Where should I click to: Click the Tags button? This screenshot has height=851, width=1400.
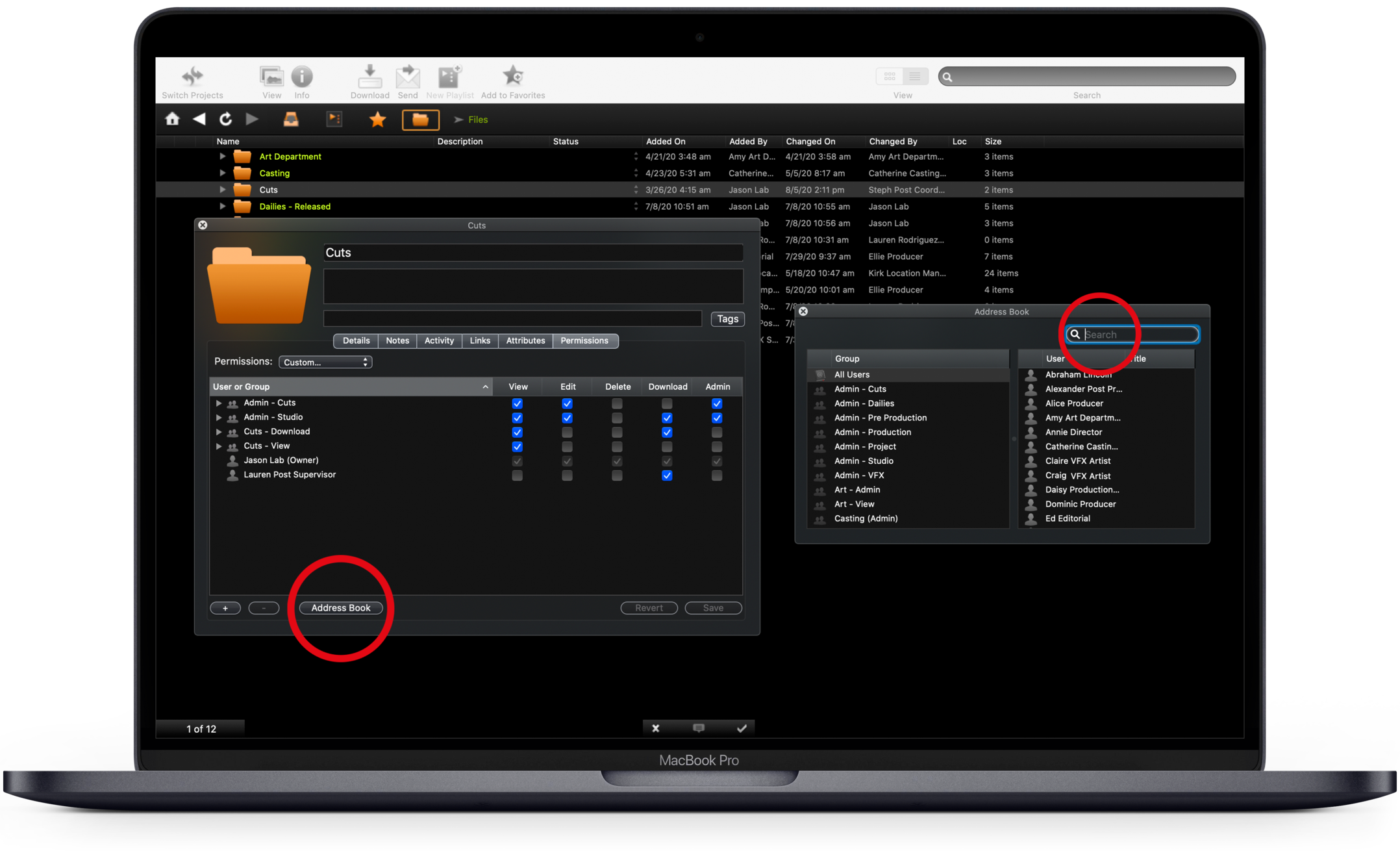click(727, 319)
